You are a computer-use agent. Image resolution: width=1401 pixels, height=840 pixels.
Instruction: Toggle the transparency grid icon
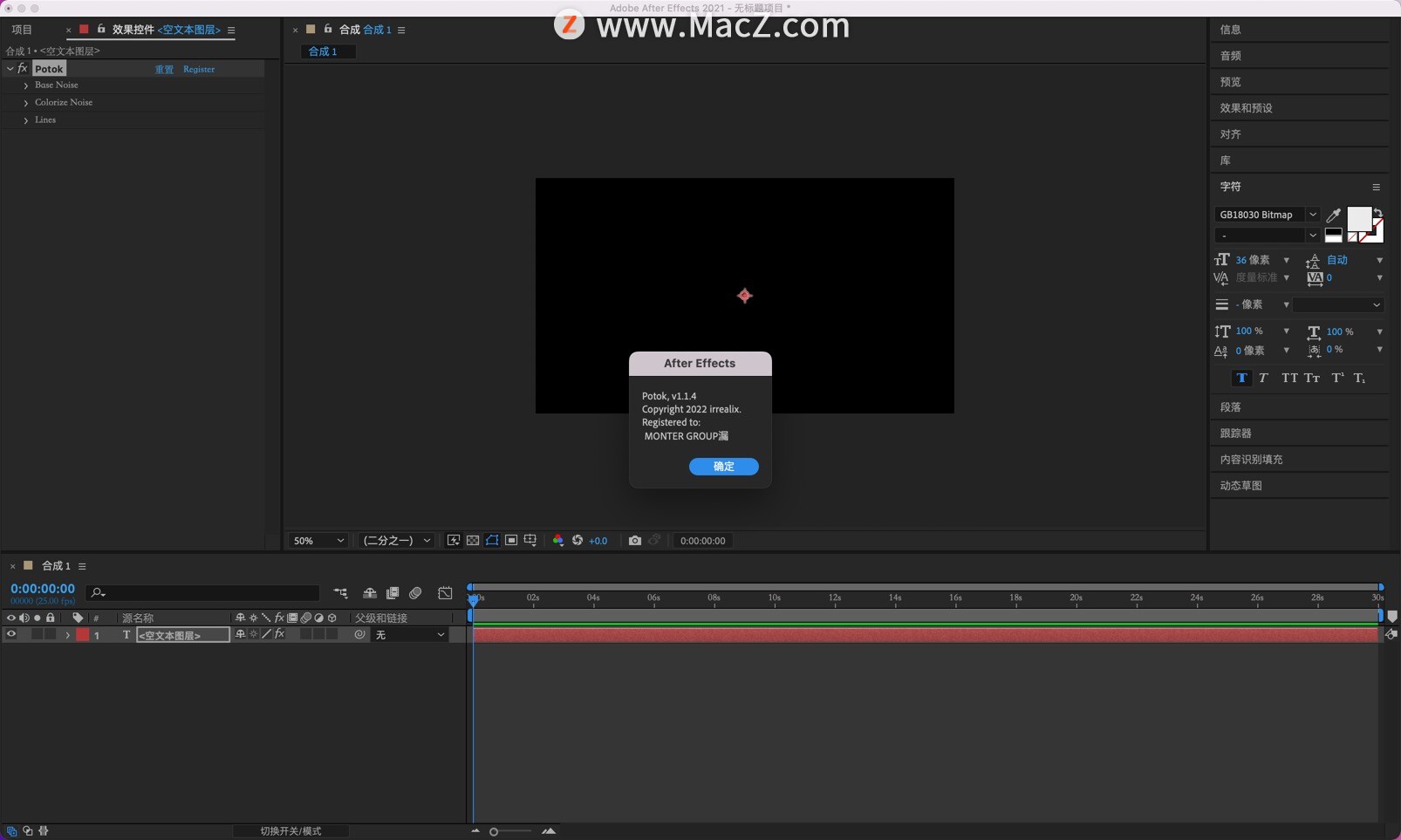[x=473, y=541]
